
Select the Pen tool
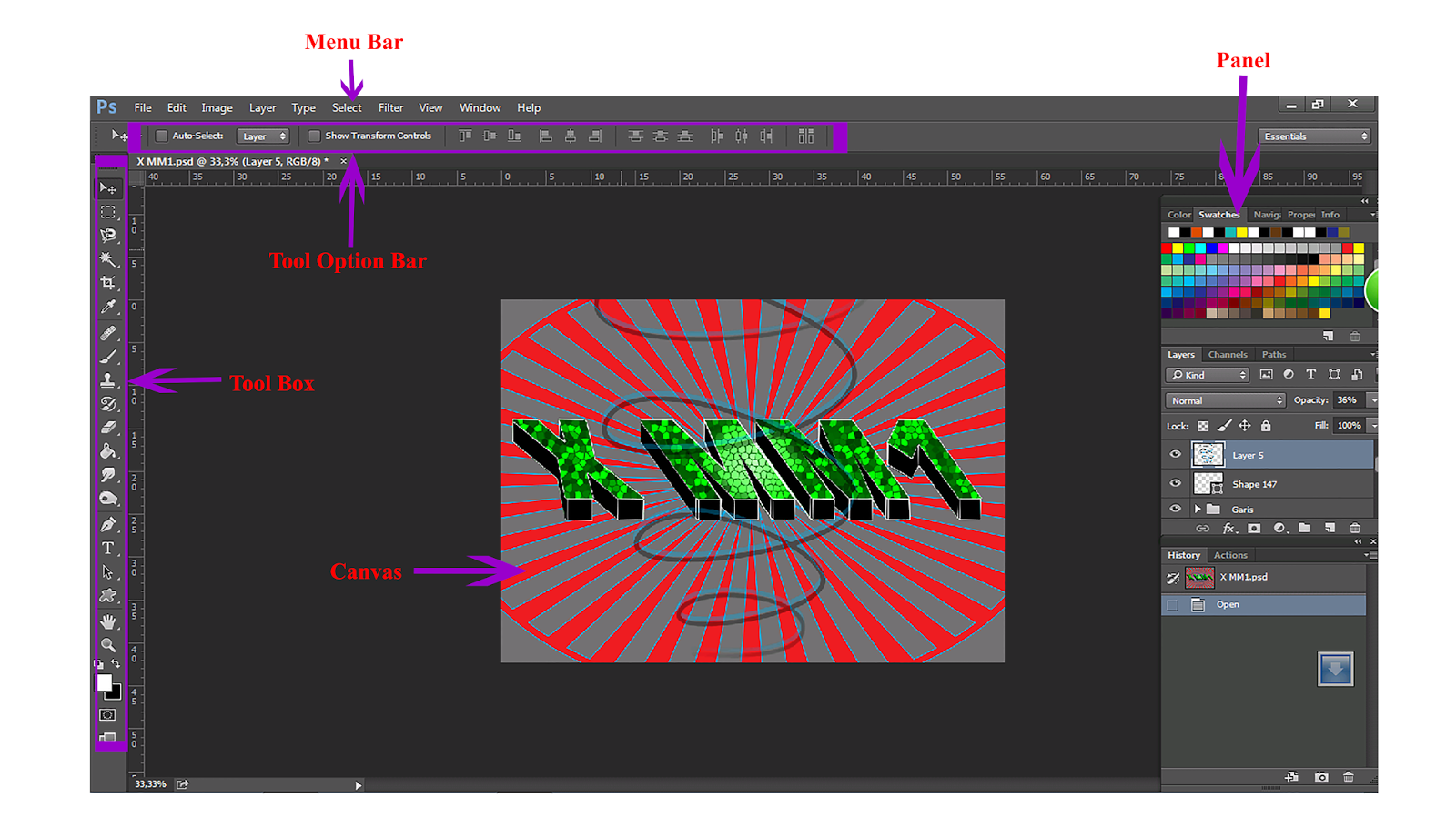click(x=108, y=525)
